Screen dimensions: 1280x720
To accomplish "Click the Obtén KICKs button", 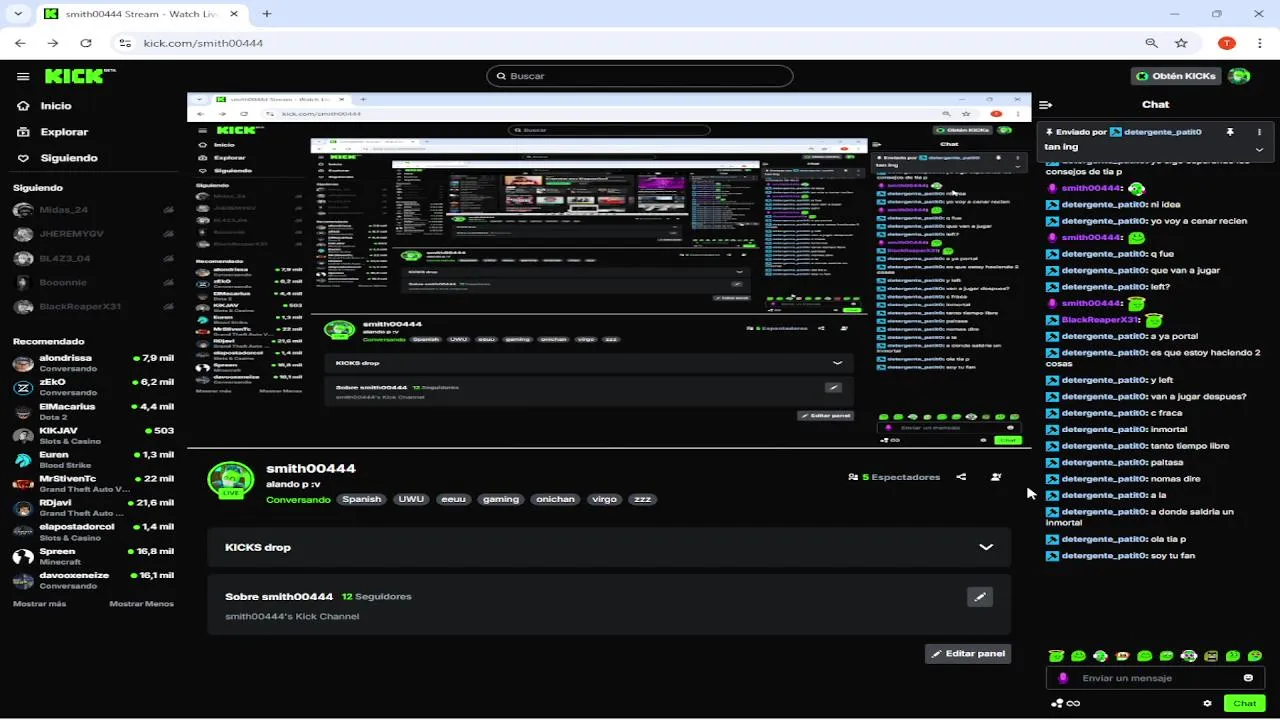I will (x=1175, y=76).
